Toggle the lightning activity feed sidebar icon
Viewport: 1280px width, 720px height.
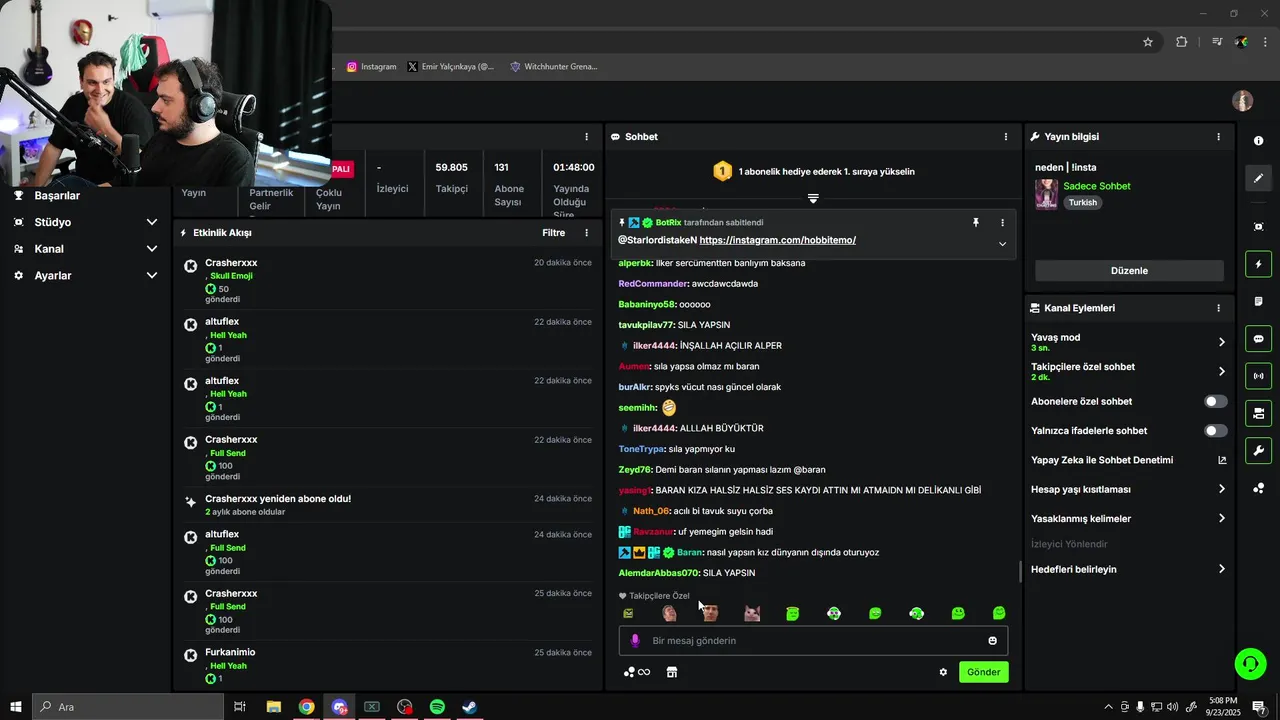coord(1258,264)
